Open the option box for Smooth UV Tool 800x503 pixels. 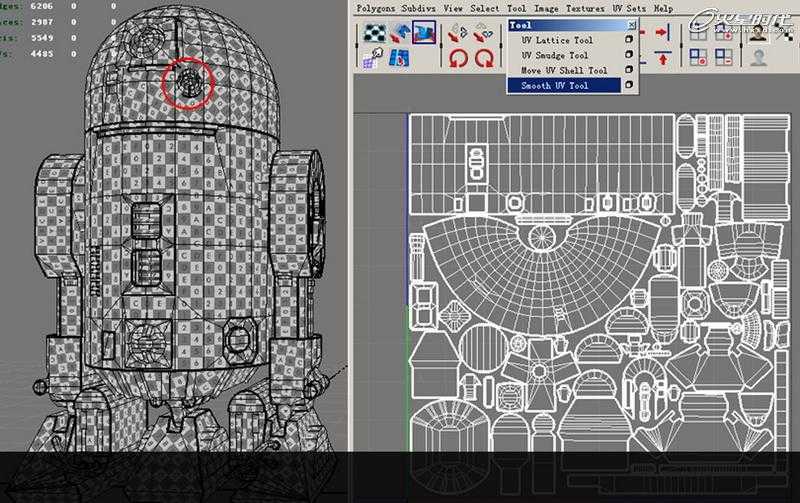point(629,85)
